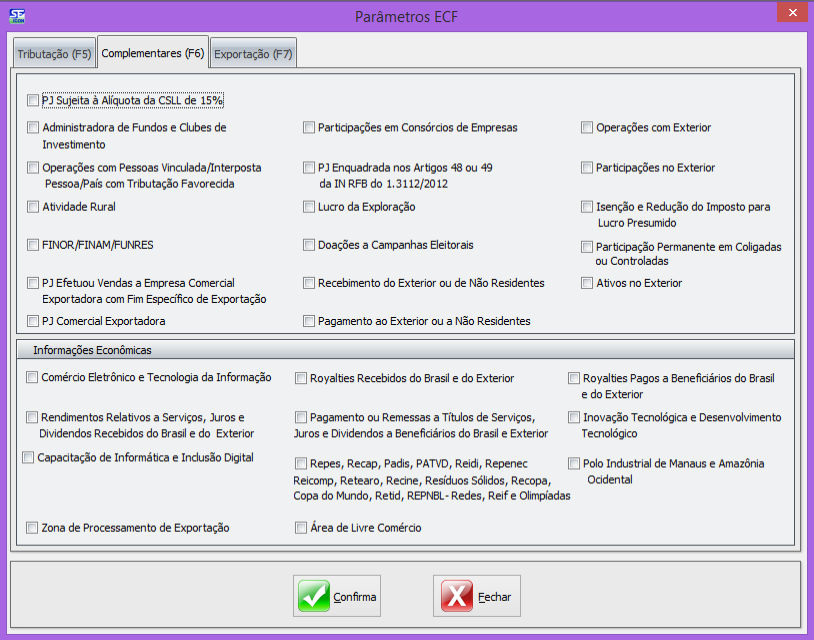Tick Comércio Eletrônico e Tecnologia da Informação
The image size is (814, 640).
pyautogui.click(x=33, y=378)
